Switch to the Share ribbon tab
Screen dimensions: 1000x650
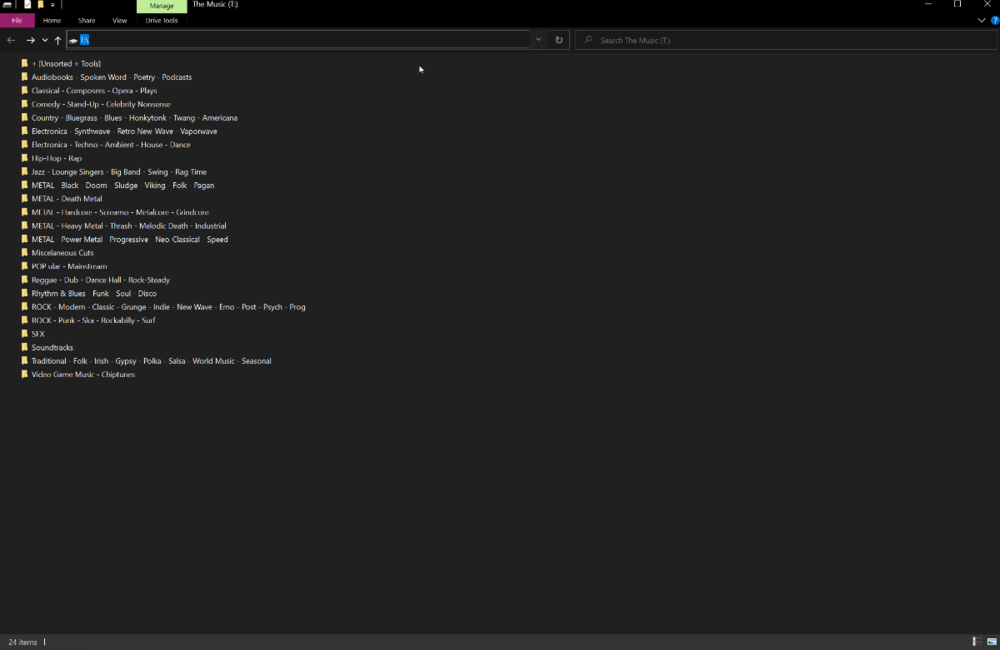pos(86,20)
